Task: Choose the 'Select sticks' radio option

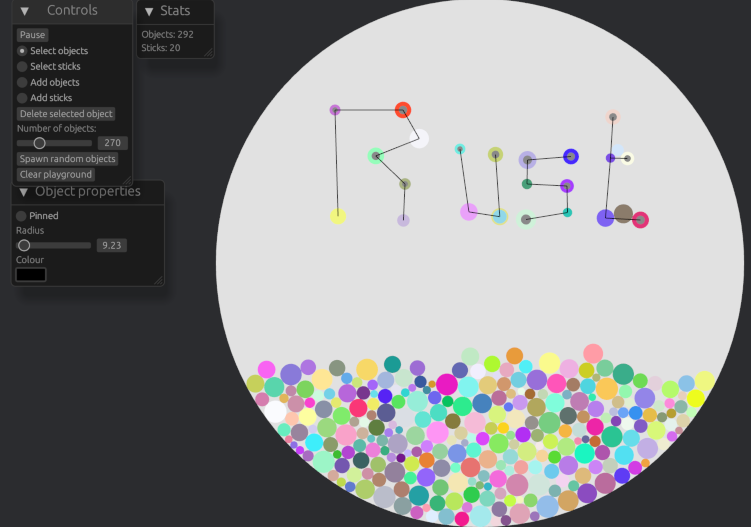Action: [22, 67]
